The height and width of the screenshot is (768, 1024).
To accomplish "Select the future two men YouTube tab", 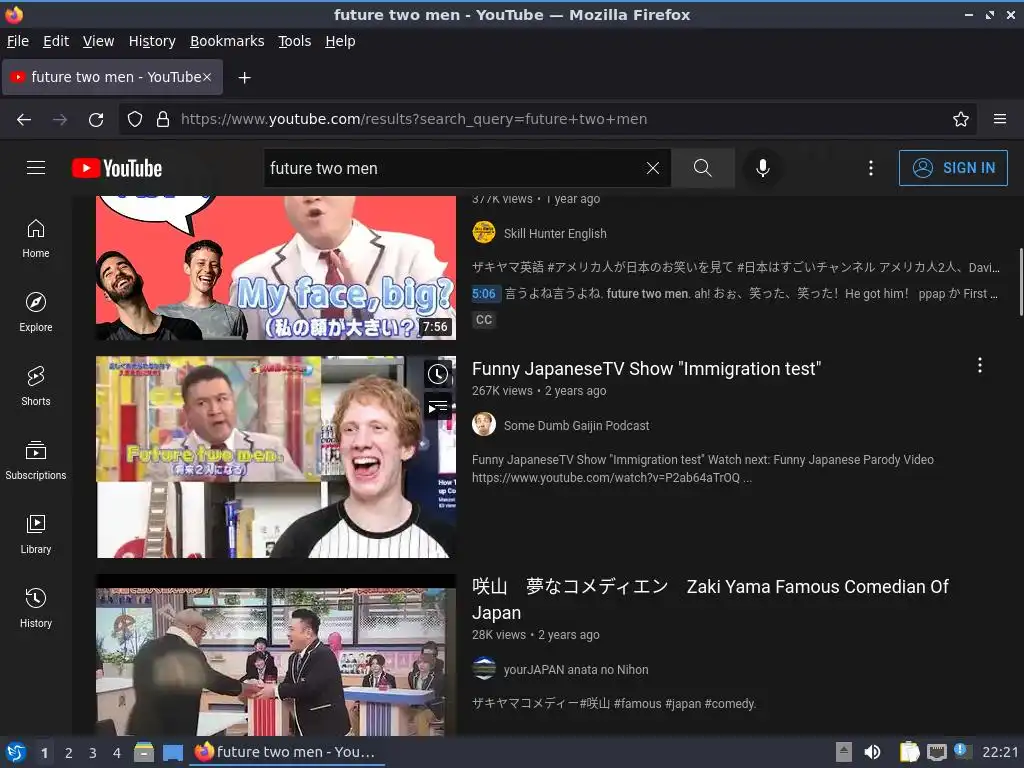I will pyautogui.click(x=112, y=77).
